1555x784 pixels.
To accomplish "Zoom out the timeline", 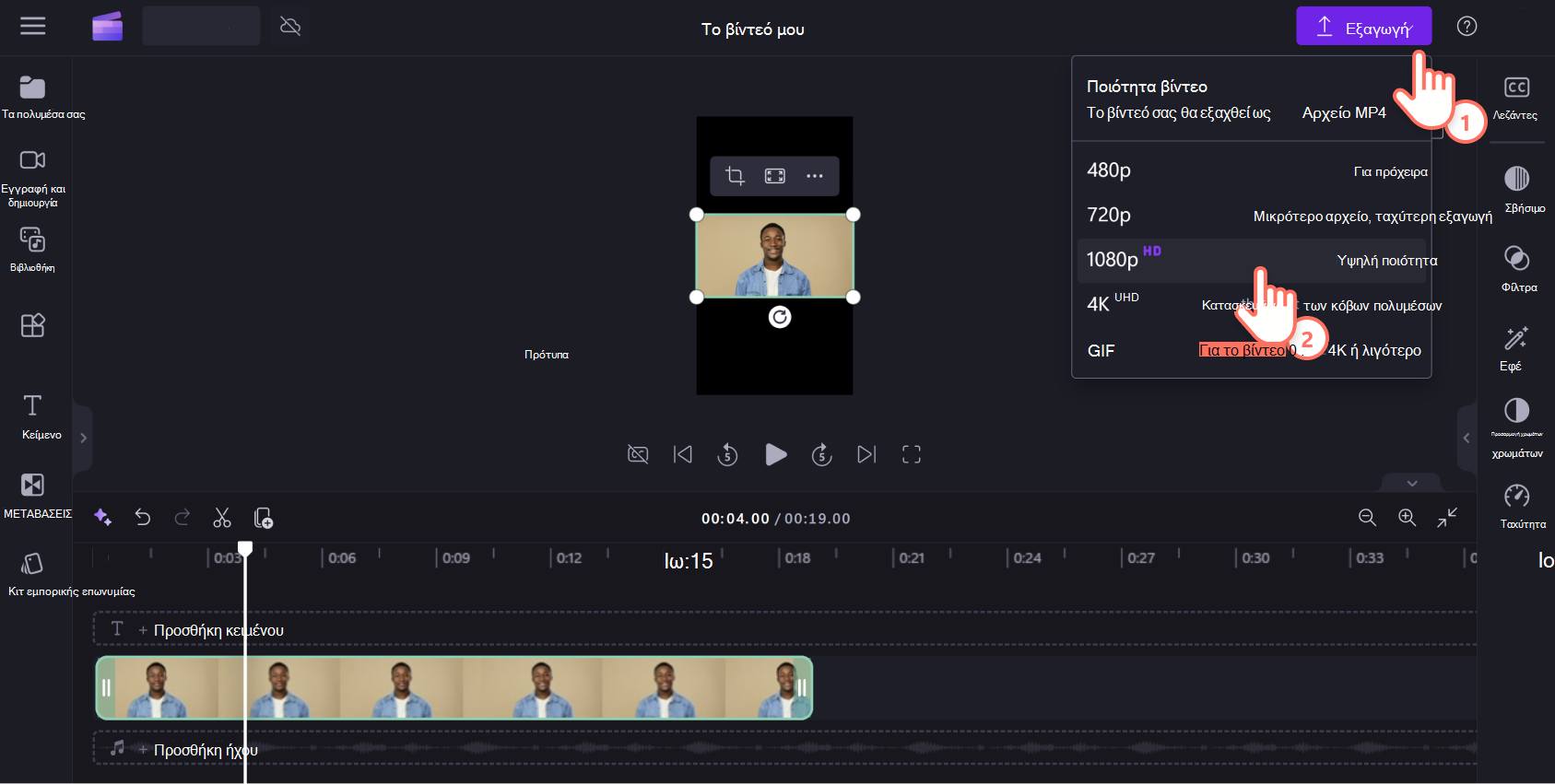I will (x=1367, y=517).
